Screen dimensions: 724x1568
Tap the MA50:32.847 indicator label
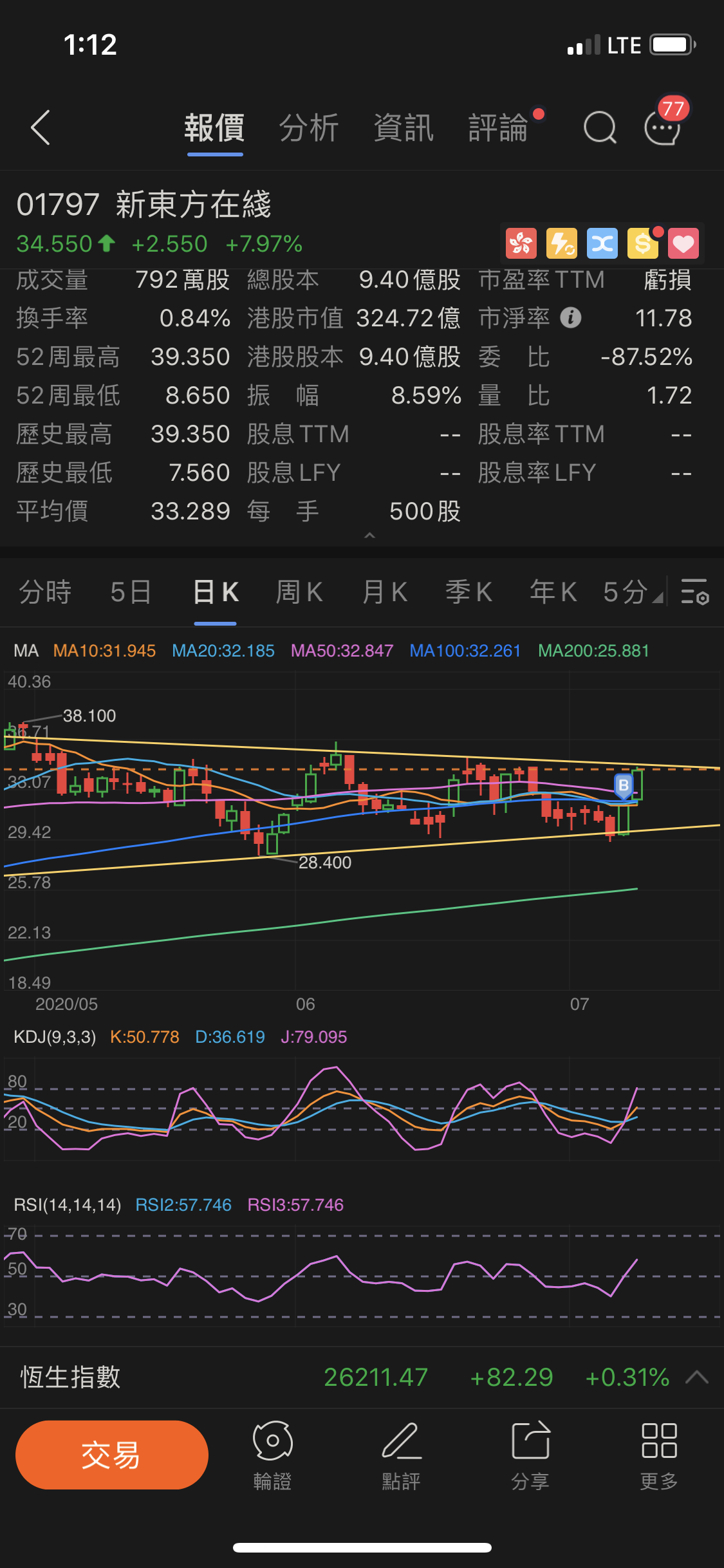tap(342, 651)
